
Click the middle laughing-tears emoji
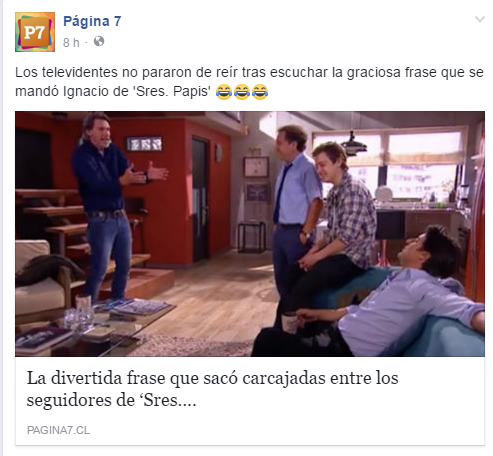click(x=242, y=92)
